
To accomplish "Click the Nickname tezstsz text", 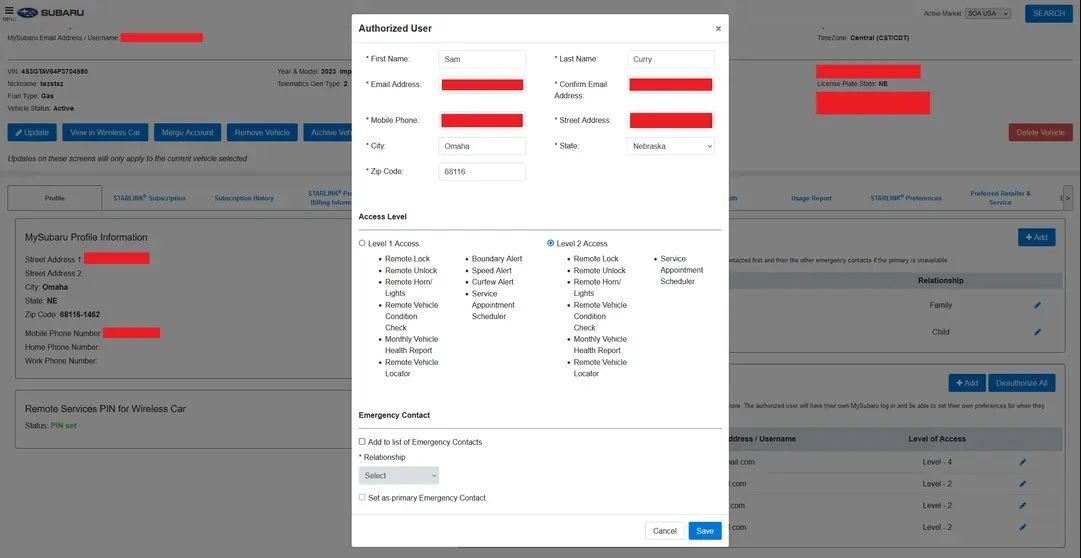I will [36, 83].
